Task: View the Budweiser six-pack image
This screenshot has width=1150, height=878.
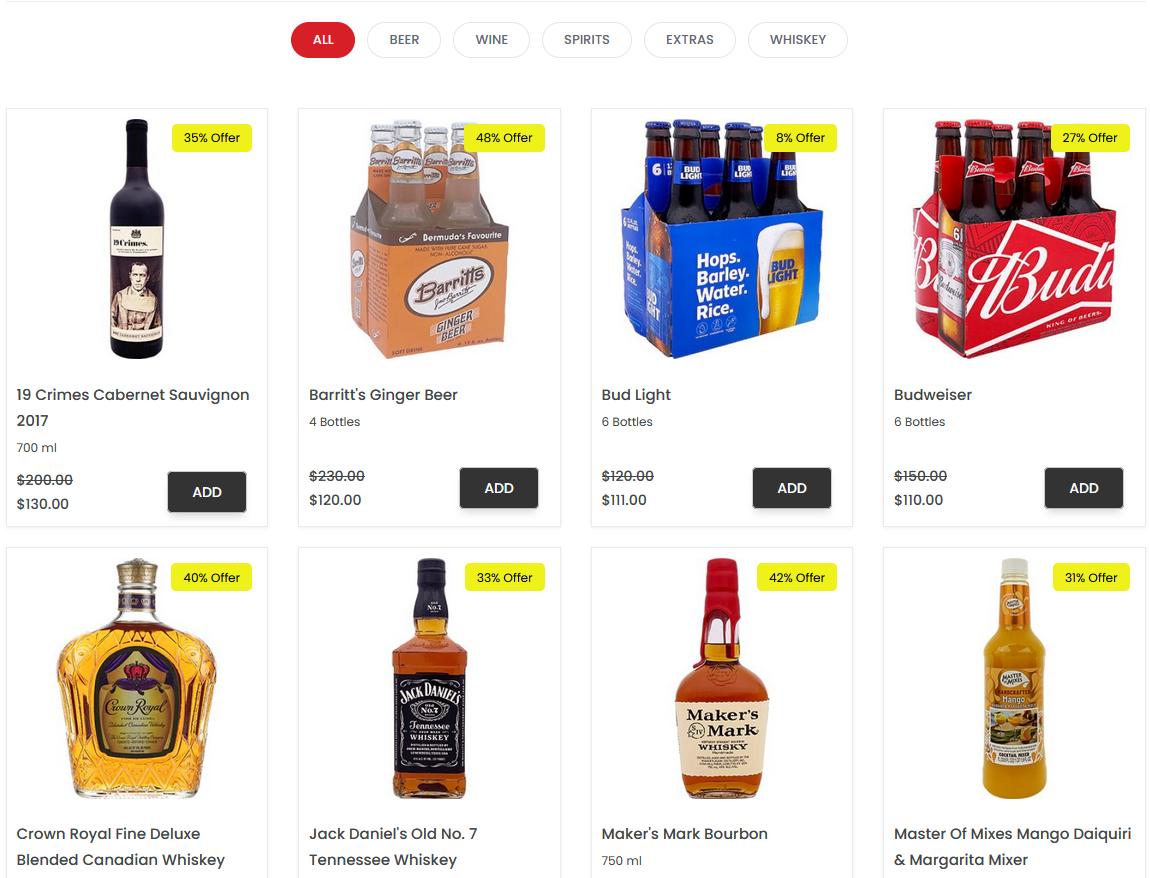Action: (1014, 238)
